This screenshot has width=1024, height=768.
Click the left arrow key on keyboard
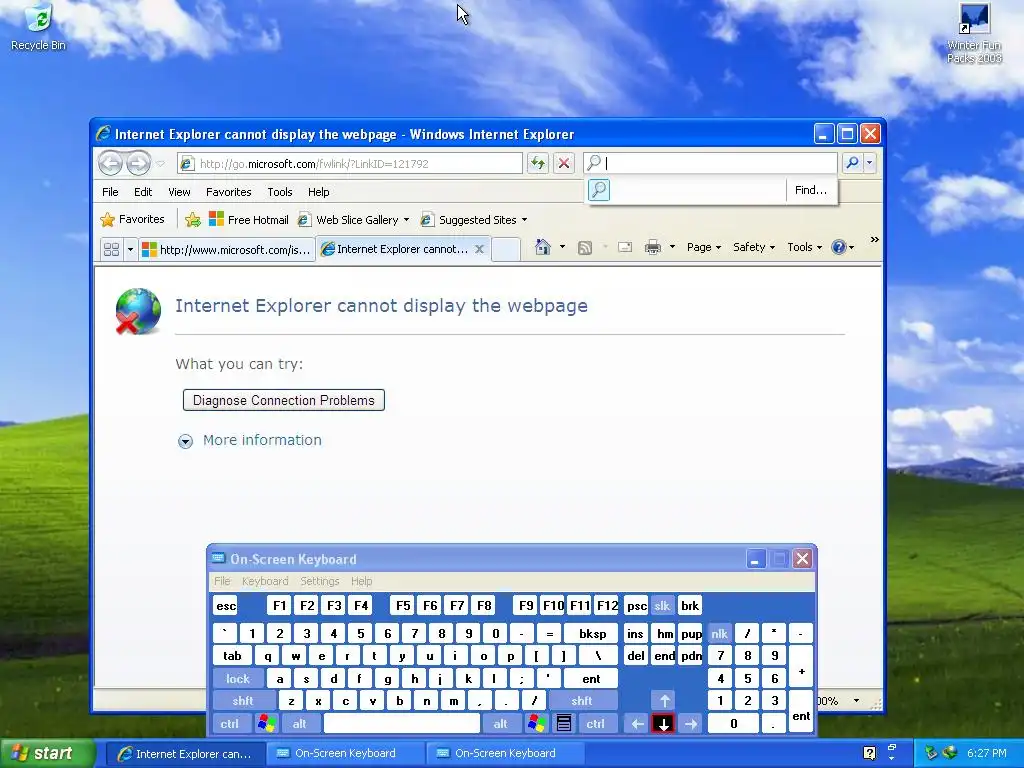tap(637, 724)
